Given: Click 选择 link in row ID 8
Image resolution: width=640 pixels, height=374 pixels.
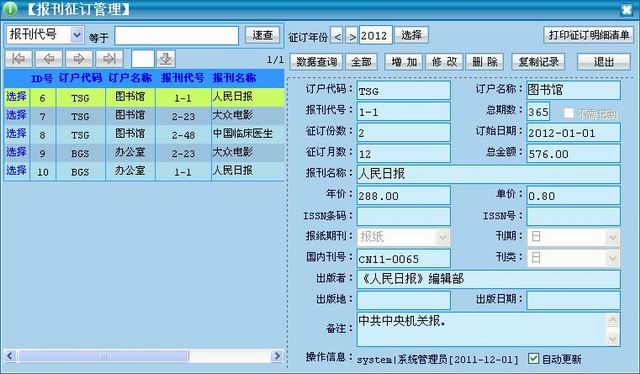Looking at the screenshot, I should (16, 134).
